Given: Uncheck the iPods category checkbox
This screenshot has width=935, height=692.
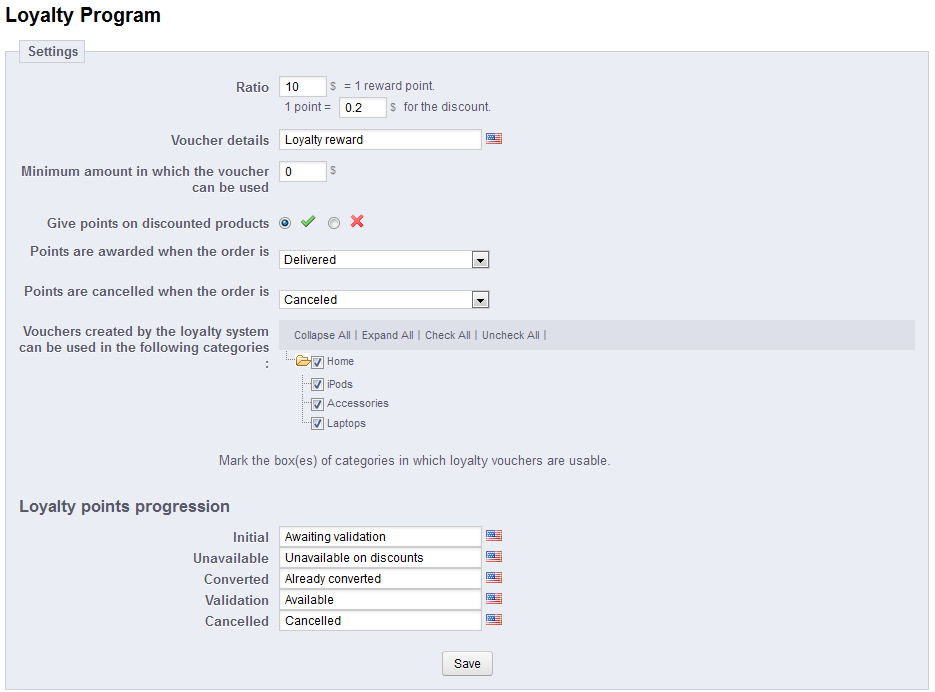Looking at the screenshot, I should coord(317,385).
